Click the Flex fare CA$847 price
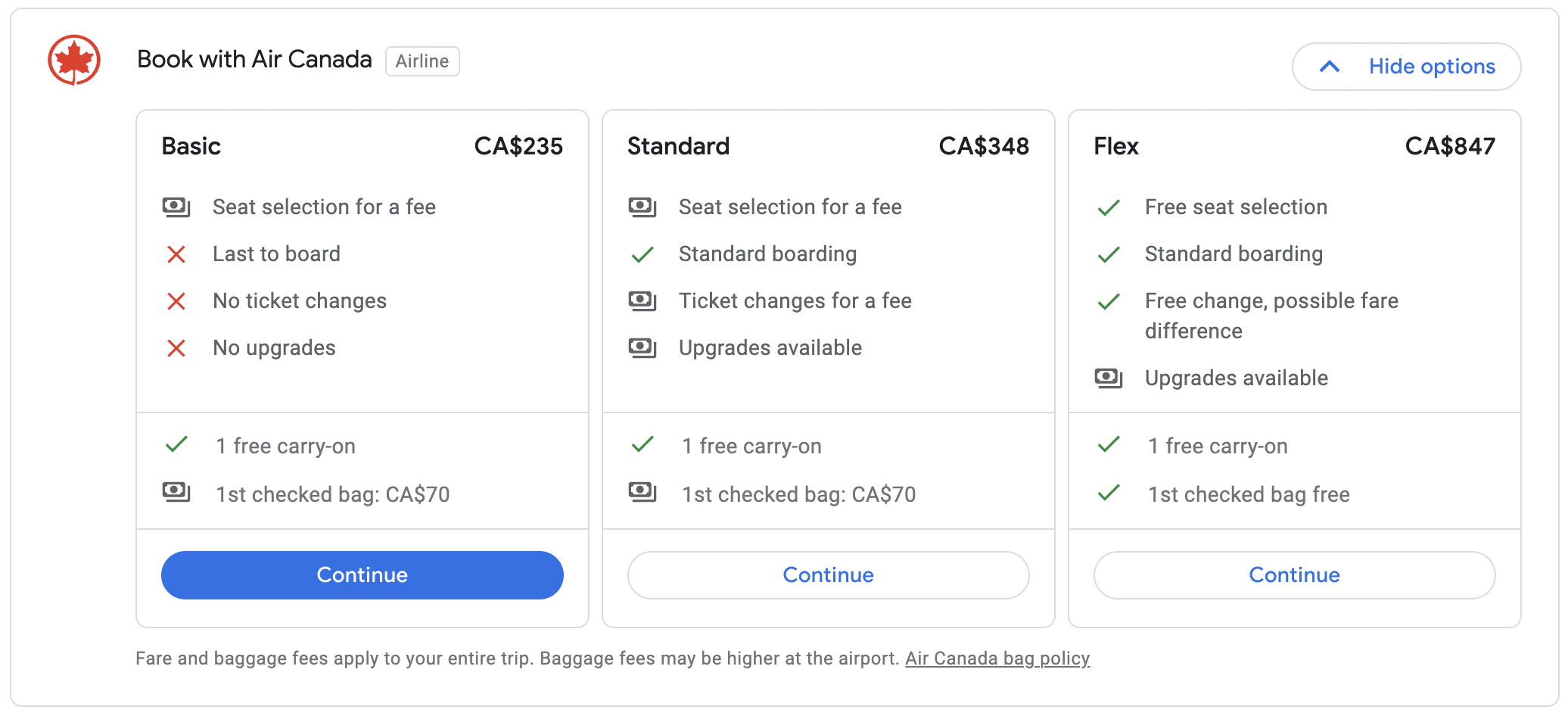 (x=1450, y=146)
